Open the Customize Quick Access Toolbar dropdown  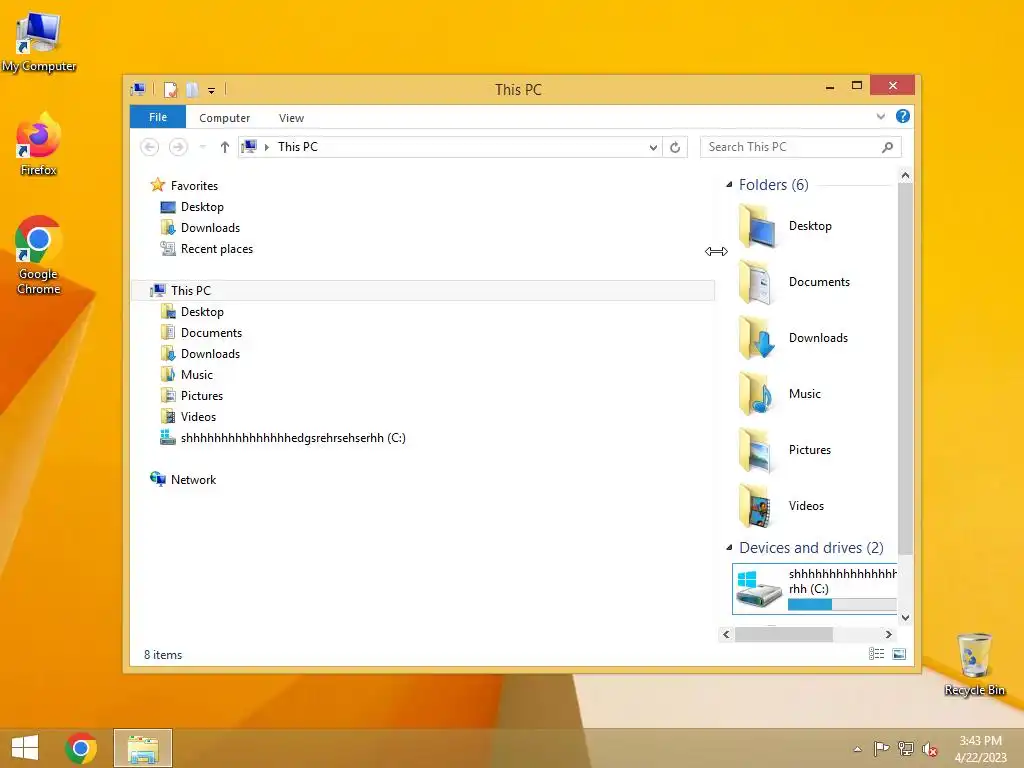tap(212, 90)
